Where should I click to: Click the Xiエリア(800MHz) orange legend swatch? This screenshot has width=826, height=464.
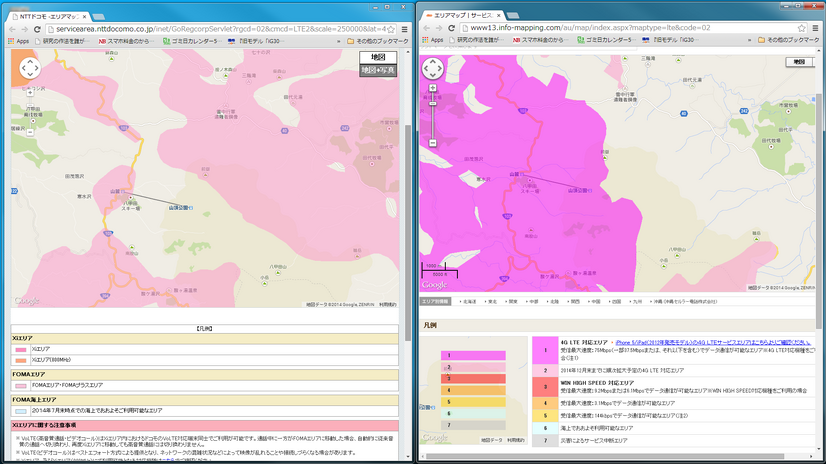21,360
